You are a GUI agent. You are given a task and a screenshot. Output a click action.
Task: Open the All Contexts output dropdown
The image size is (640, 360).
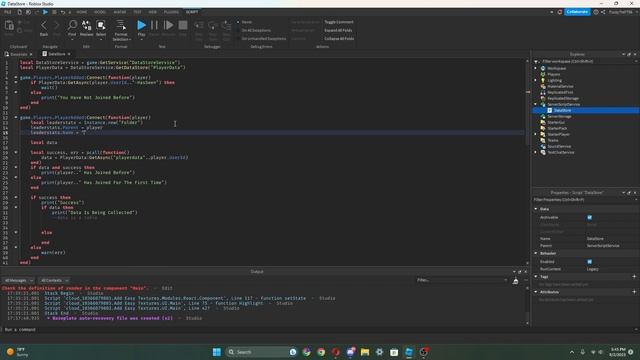click(x=54, y=280)
